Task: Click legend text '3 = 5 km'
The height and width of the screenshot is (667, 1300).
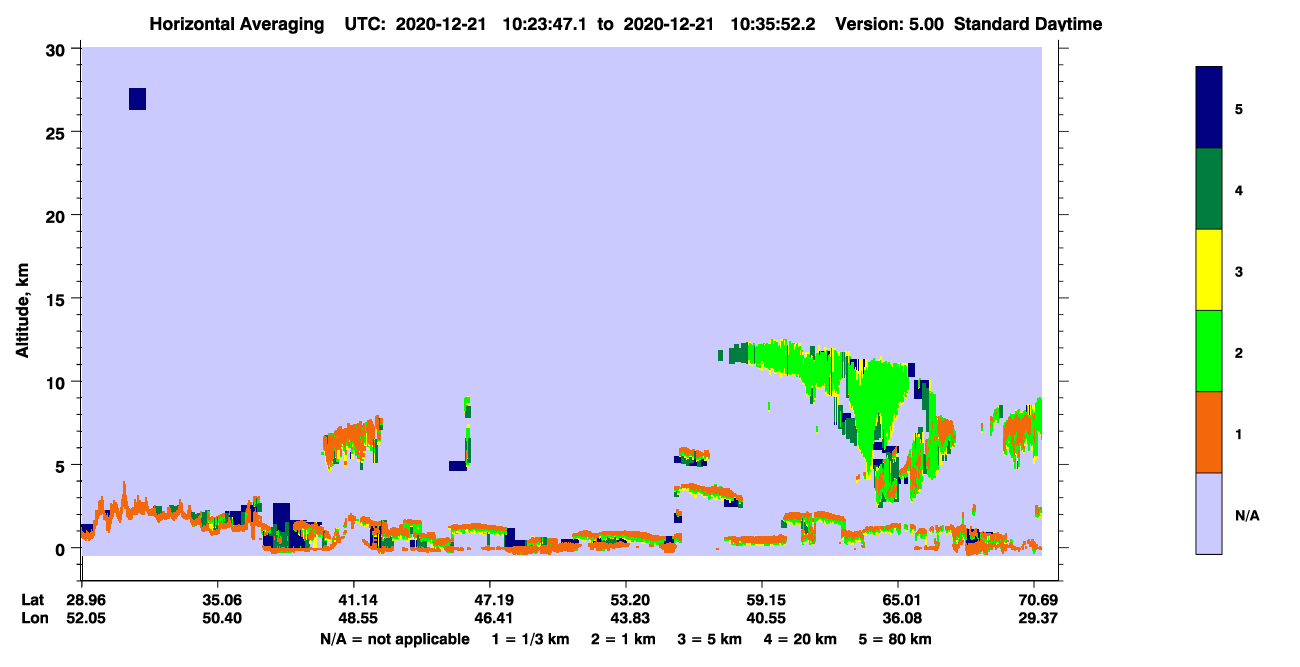Action: point(709,639)
